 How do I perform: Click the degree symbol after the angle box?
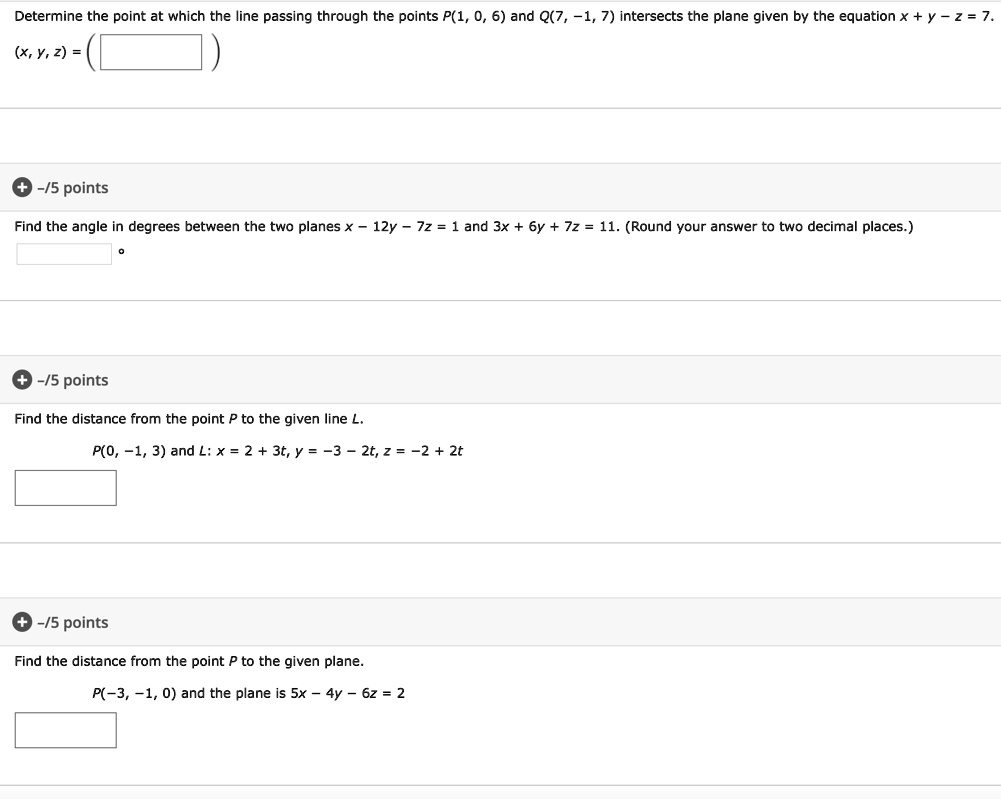coord(121,253)
